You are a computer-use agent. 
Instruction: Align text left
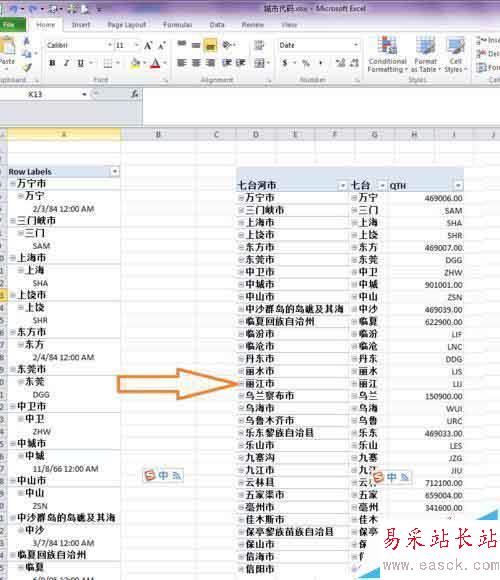tap(182, 63)
